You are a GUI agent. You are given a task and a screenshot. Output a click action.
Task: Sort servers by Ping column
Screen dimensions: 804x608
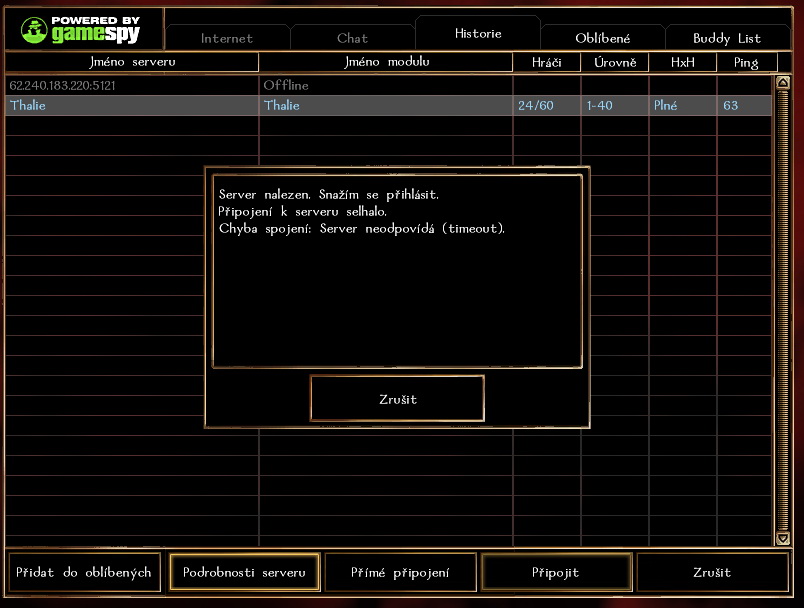point(745,62)
